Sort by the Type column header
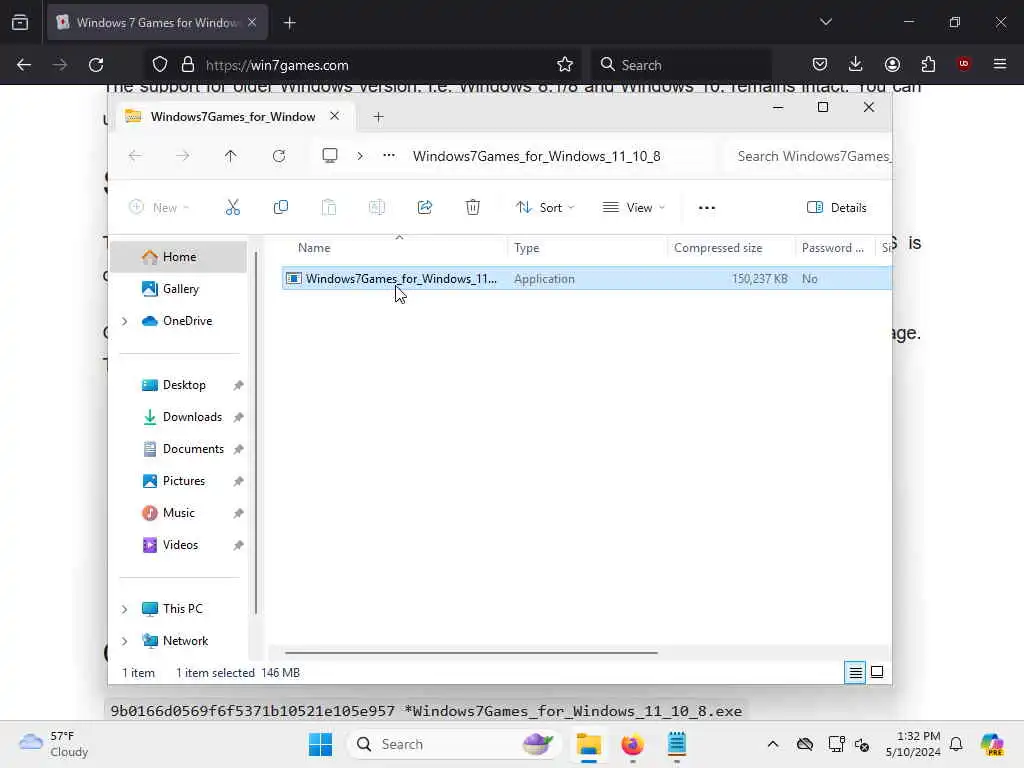Screen dimensions: 1024x768 point(588,248)
